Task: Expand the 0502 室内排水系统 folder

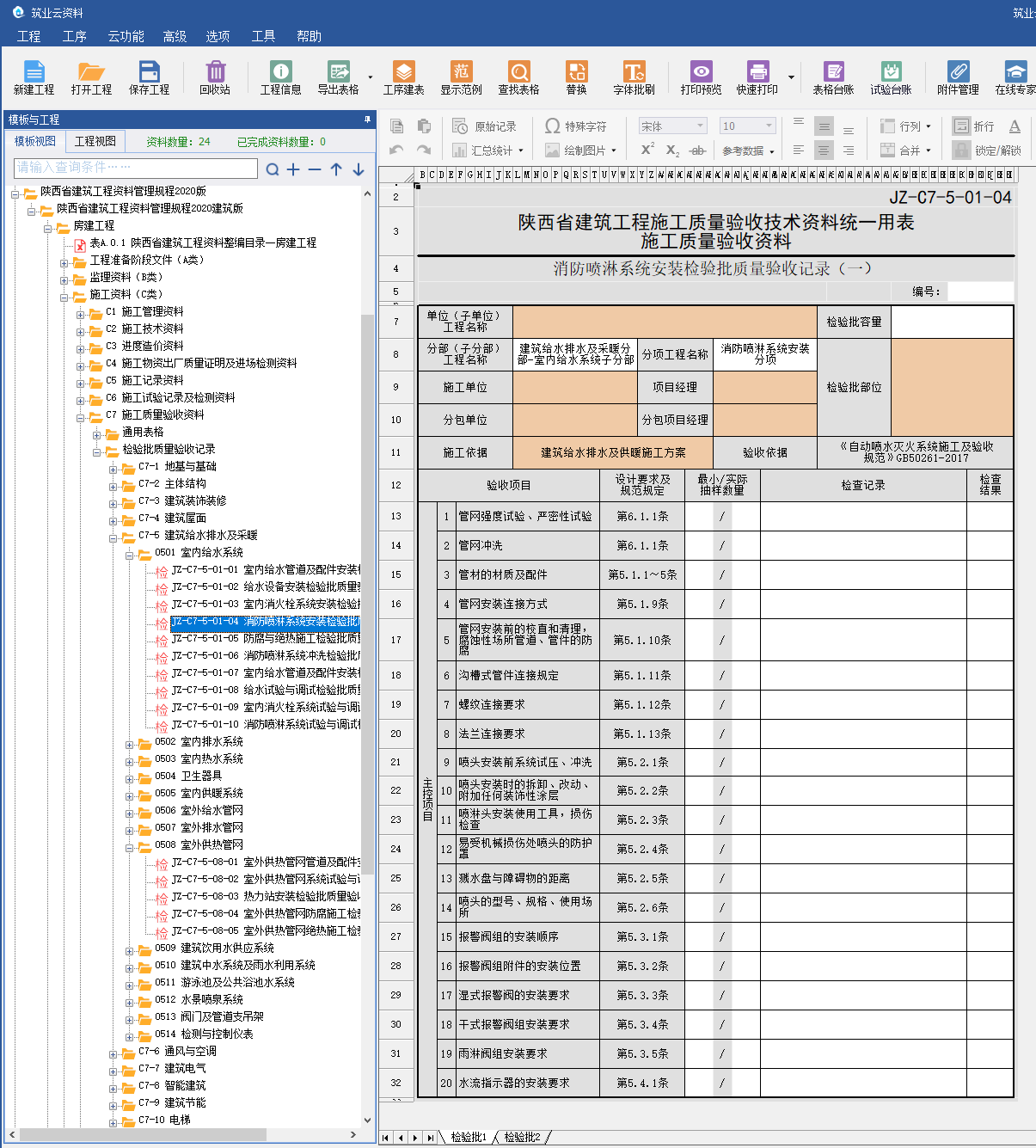Action: tap(130, 742)
